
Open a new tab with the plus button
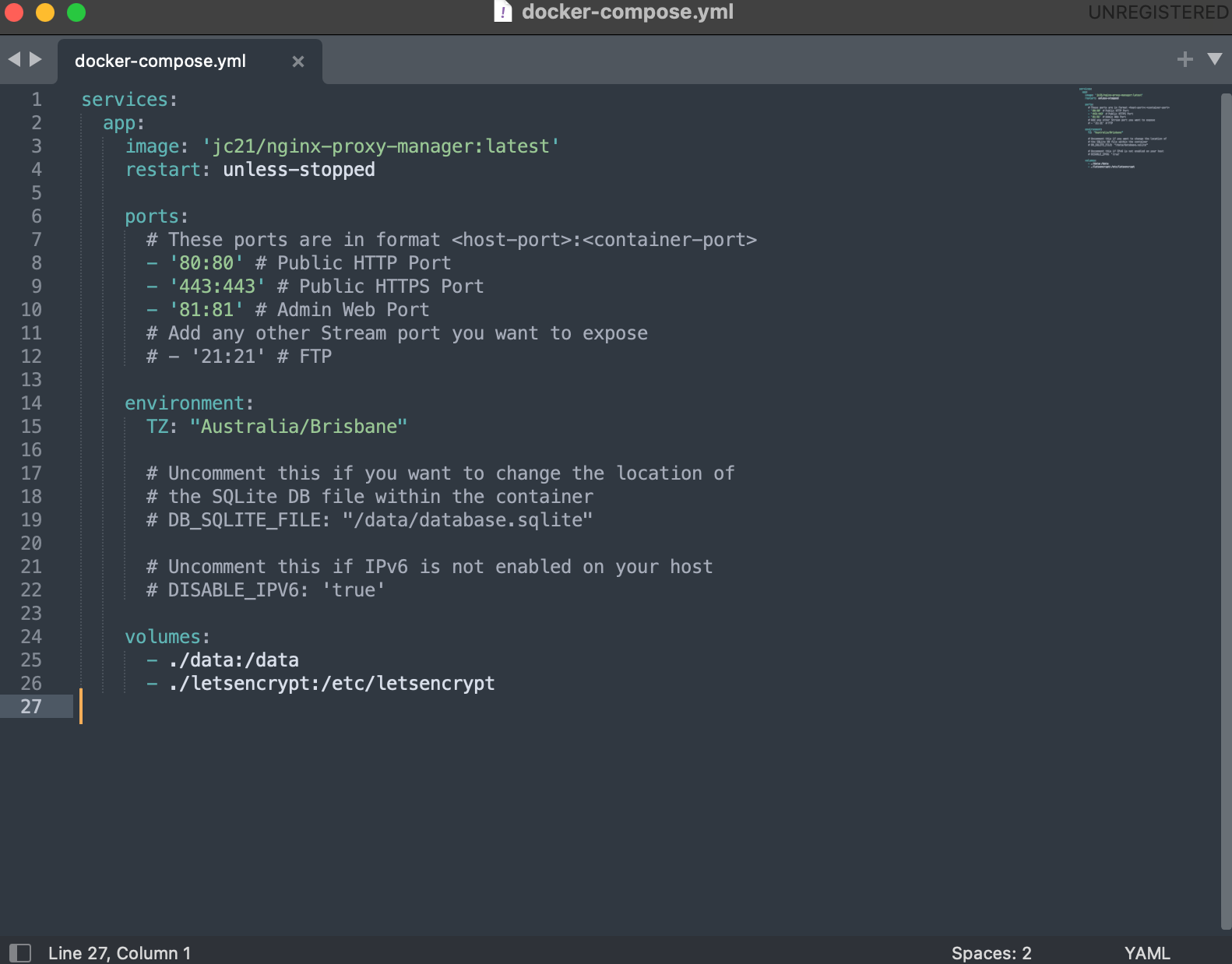pyautogui.click(x=1185, y=59)
